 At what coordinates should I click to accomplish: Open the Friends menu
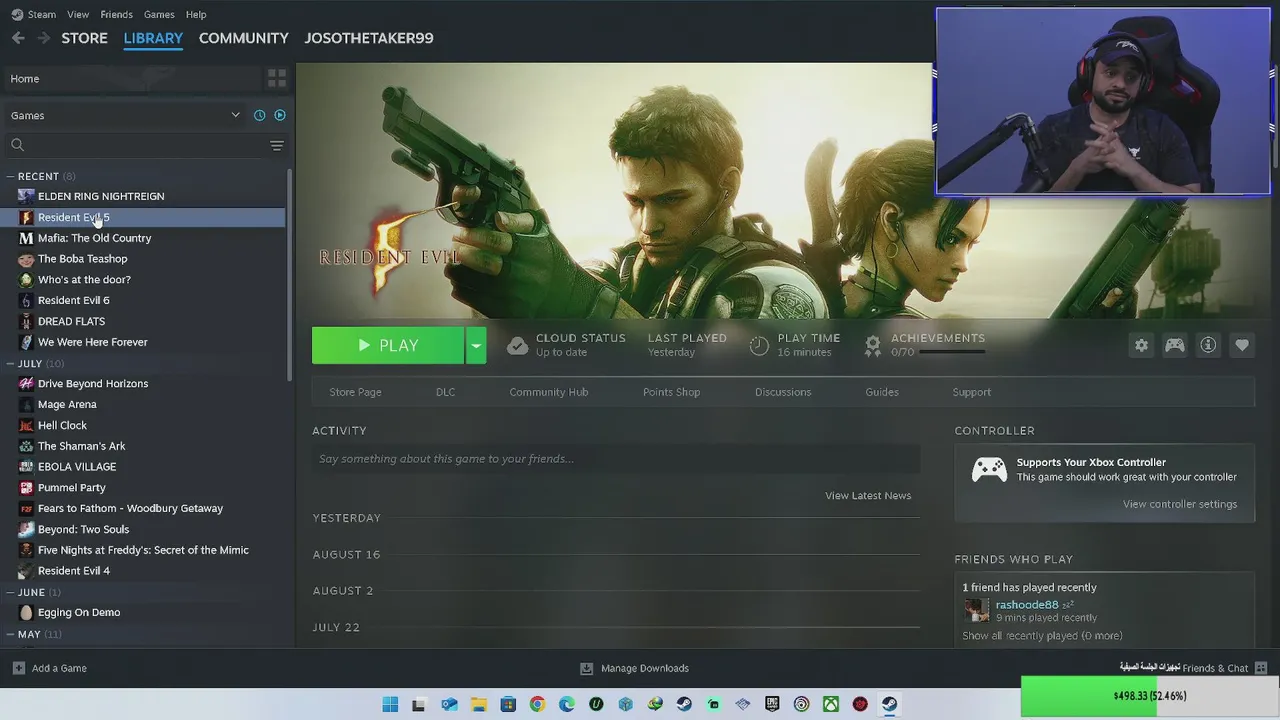116,14
